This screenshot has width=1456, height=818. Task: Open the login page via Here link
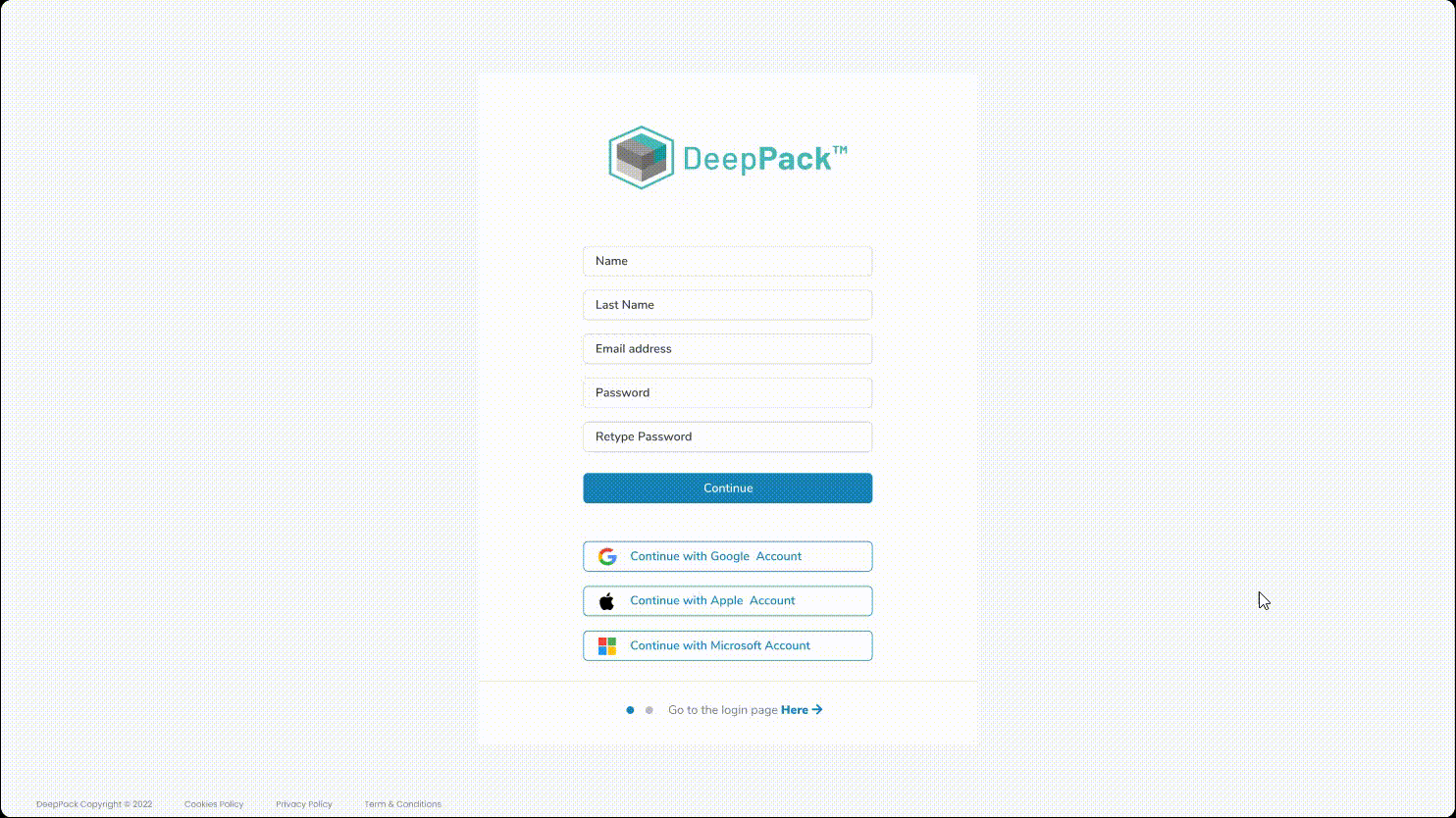[x=795, y=710]
